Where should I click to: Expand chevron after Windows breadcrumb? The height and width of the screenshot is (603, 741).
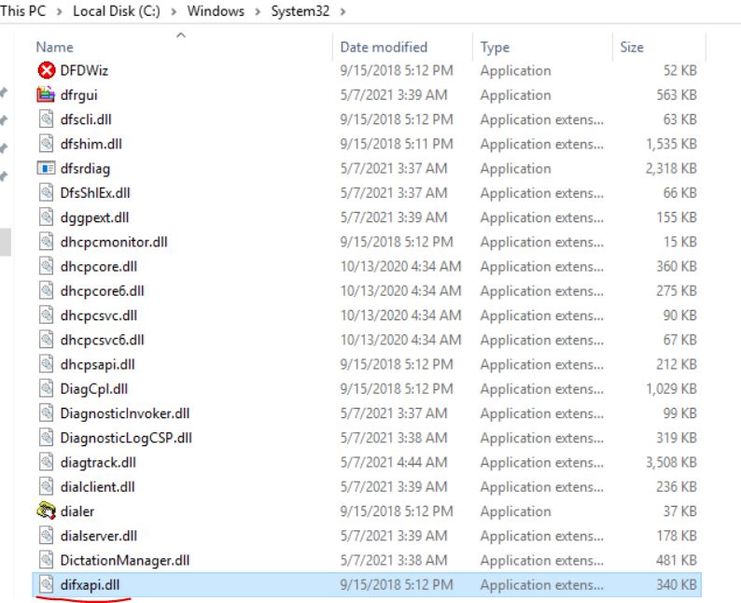pos(258,11)
